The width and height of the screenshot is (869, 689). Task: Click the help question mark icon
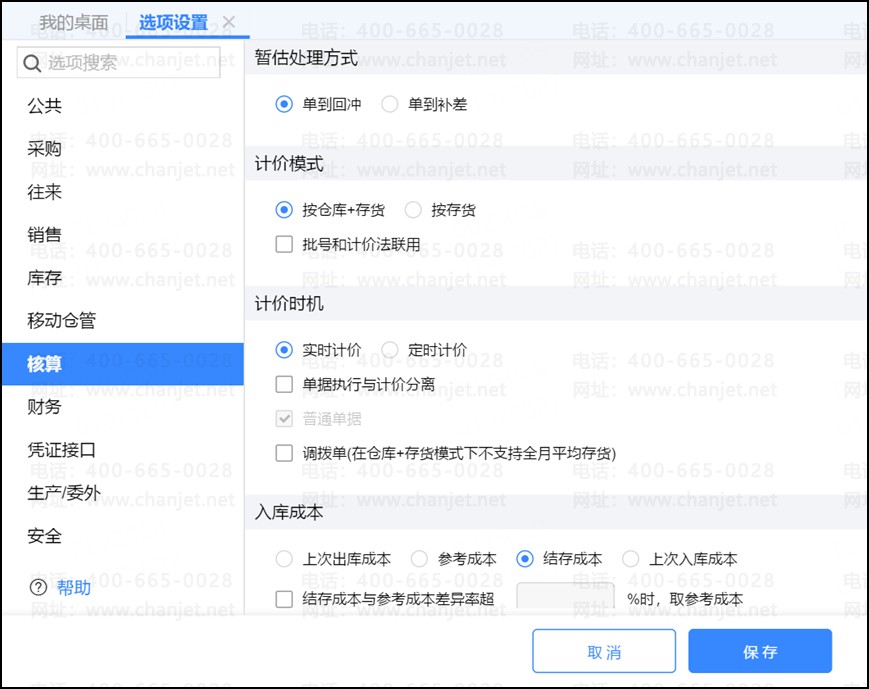tap(38, 587)
